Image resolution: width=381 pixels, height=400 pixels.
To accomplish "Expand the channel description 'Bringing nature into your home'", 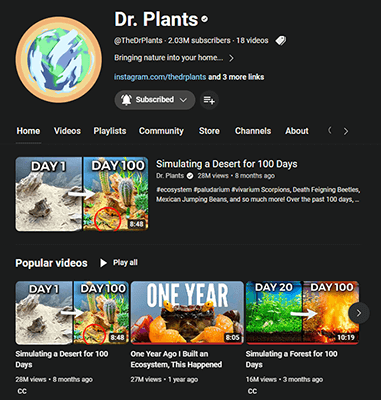I will point(231,58).
